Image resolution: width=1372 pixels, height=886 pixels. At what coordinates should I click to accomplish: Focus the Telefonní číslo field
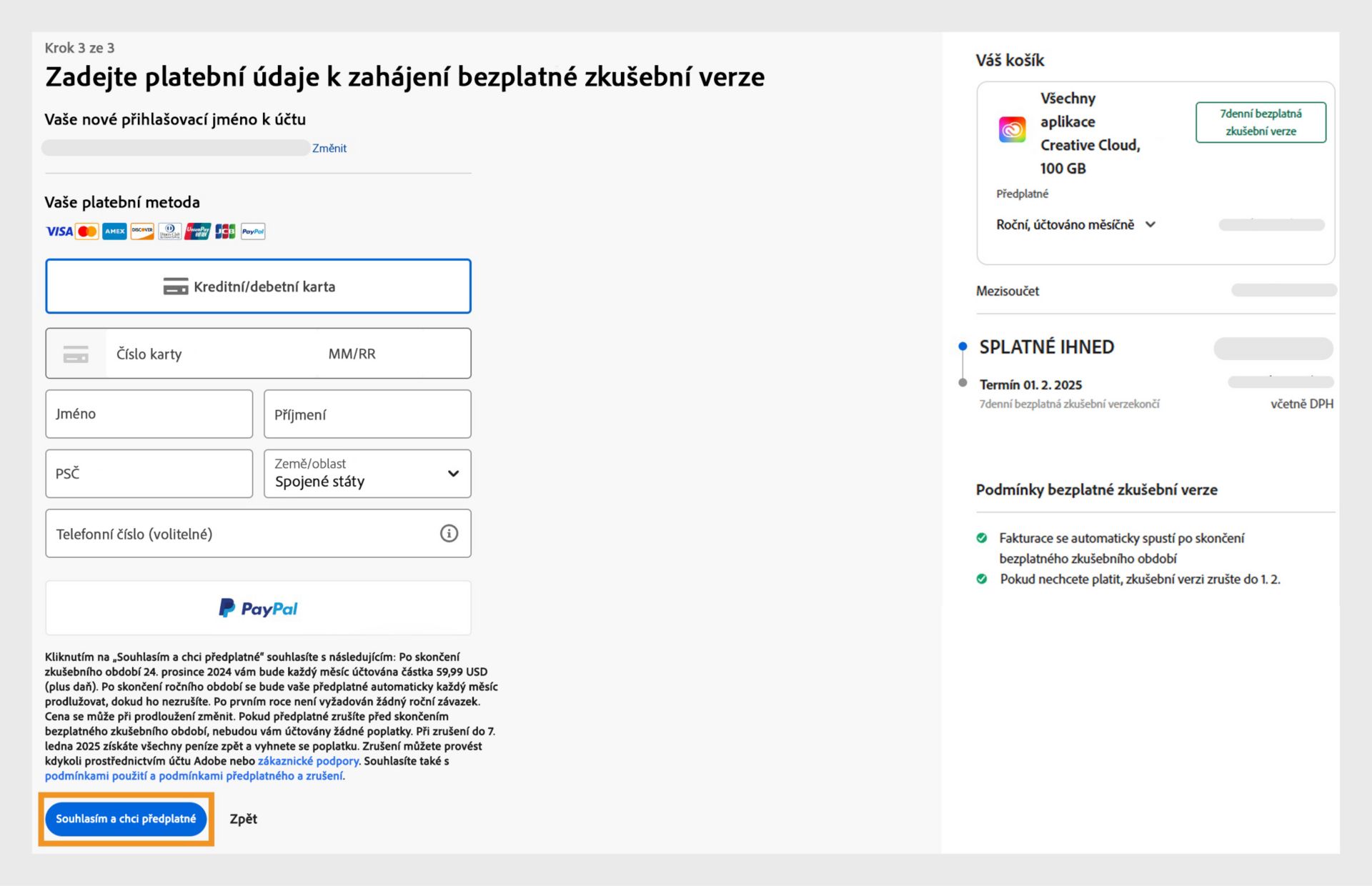(x=258, y=534)
